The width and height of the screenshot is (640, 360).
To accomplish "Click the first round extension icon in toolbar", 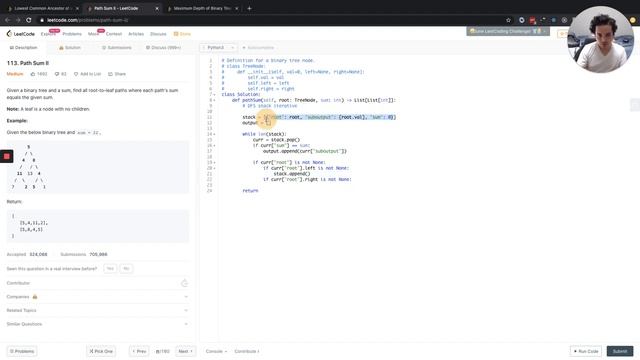I will point(522,20).
